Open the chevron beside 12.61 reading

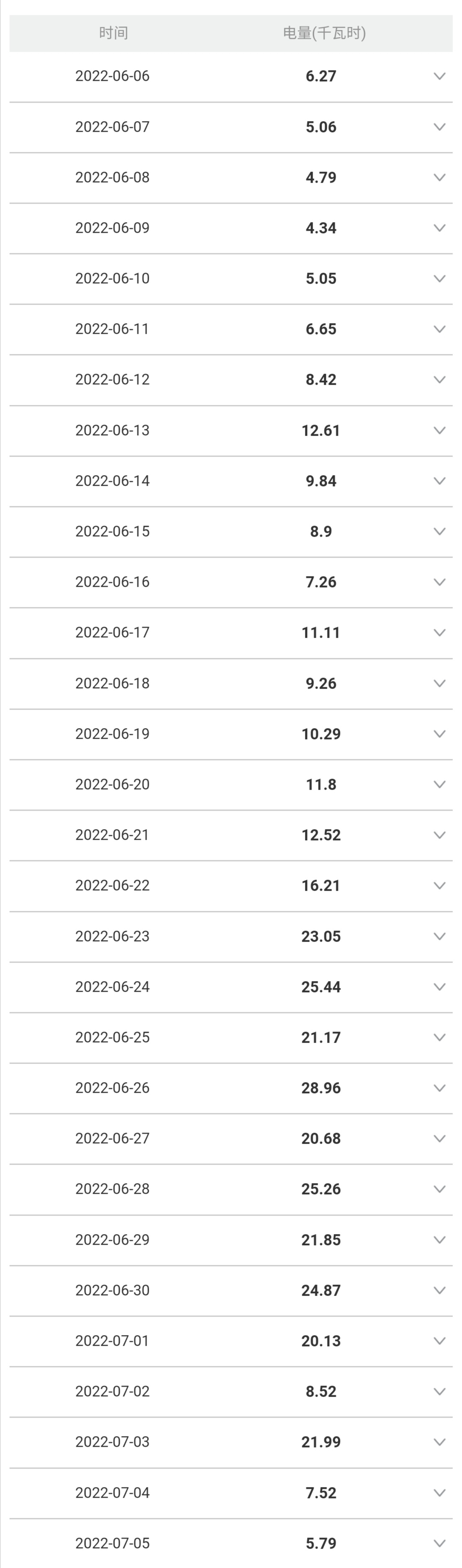click(439, 430)
